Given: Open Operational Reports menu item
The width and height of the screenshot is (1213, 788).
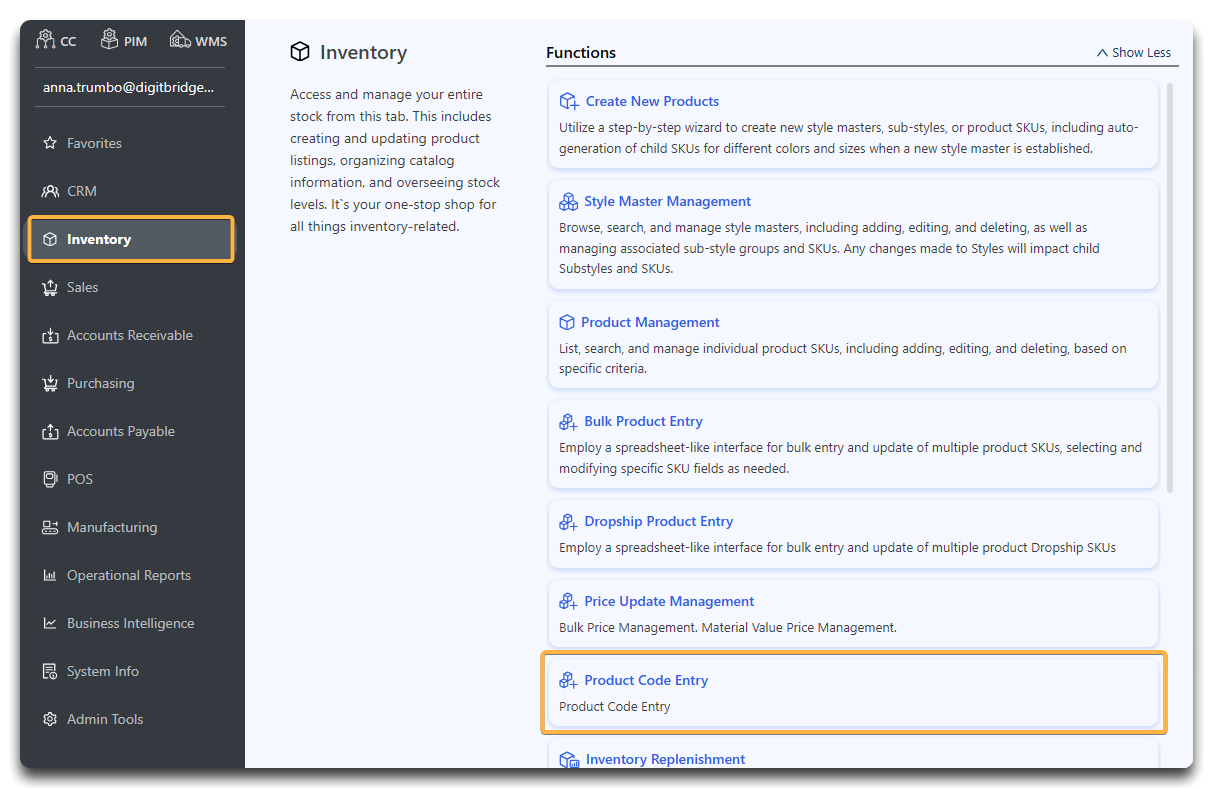Looking at the screenshot, I should [x=128, y=575].
